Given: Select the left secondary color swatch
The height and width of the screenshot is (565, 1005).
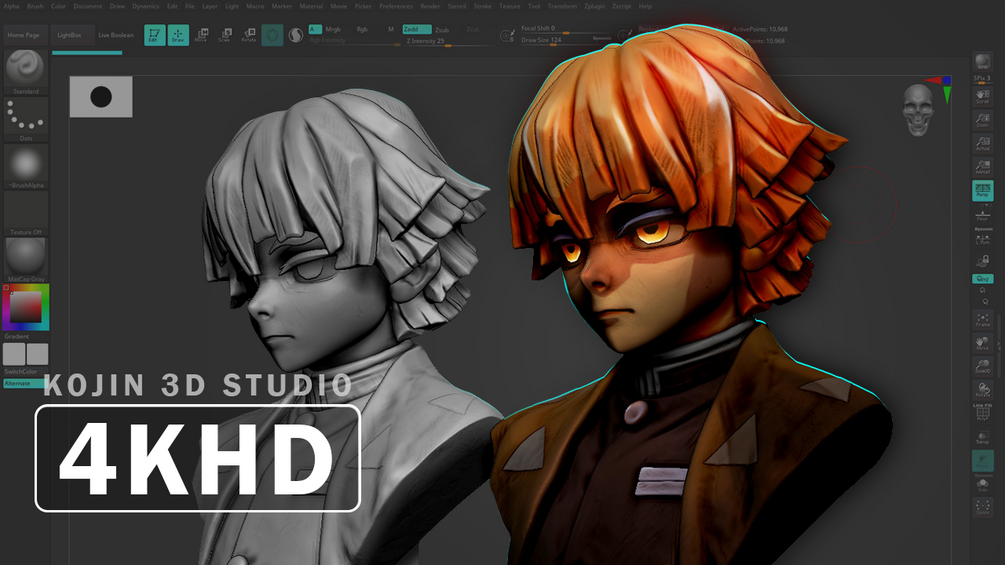Looking at the screenshot, I should 14,354.
